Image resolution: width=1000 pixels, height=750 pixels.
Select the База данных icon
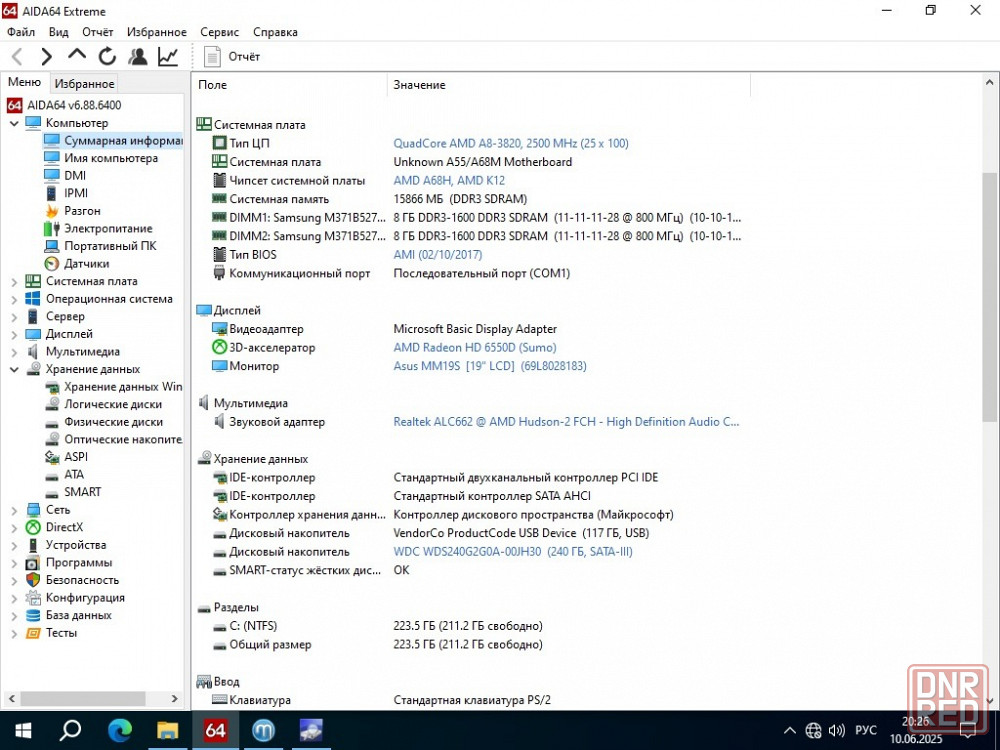pos(33,615)
